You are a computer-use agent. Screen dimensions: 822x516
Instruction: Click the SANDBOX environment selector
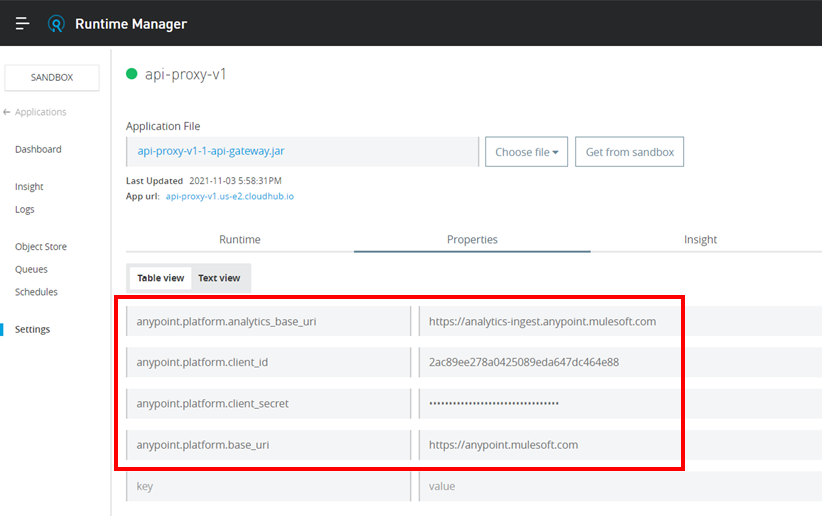pos(52,77)
